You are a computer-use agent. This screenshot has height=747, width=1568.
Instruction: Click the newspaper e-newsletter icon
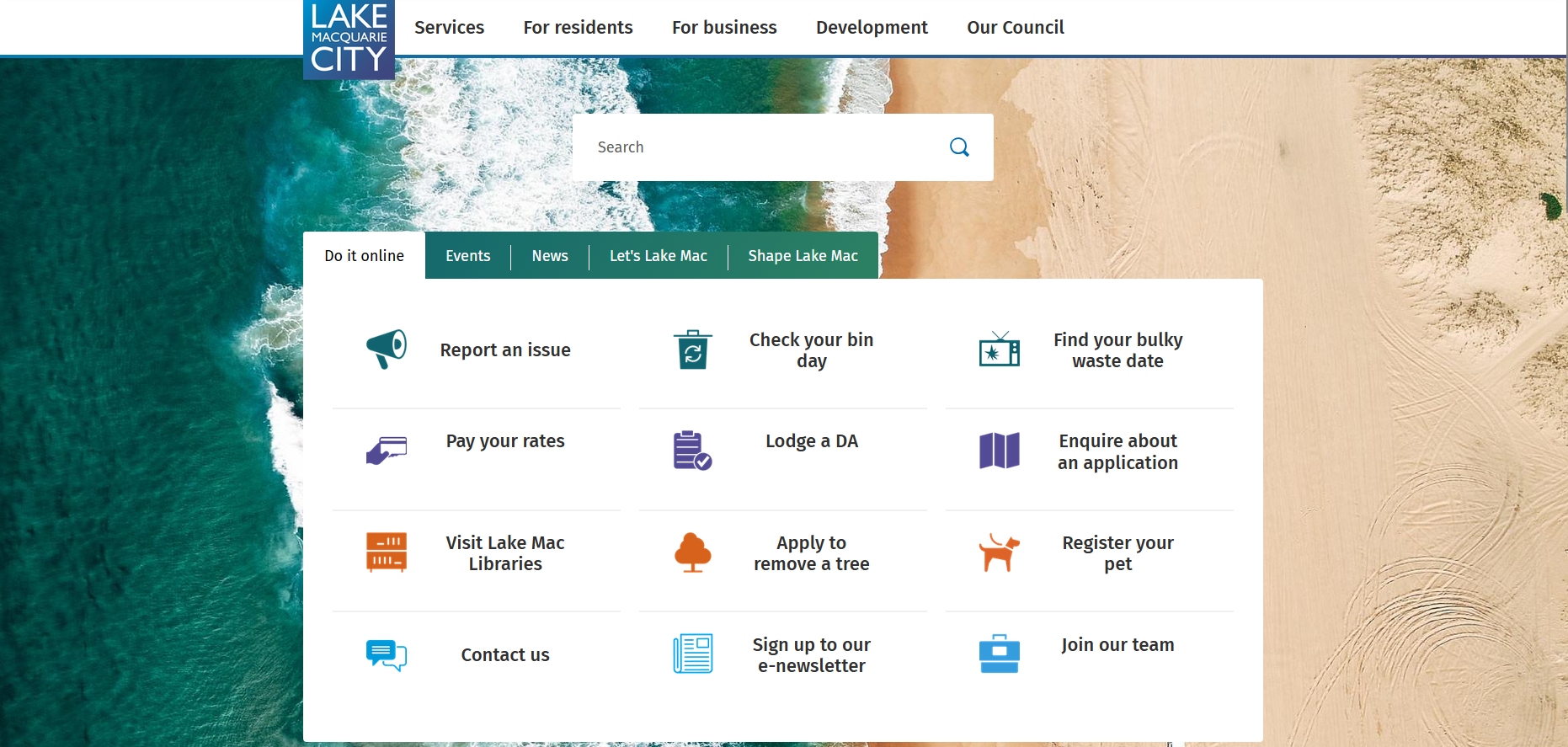point(693,654)
